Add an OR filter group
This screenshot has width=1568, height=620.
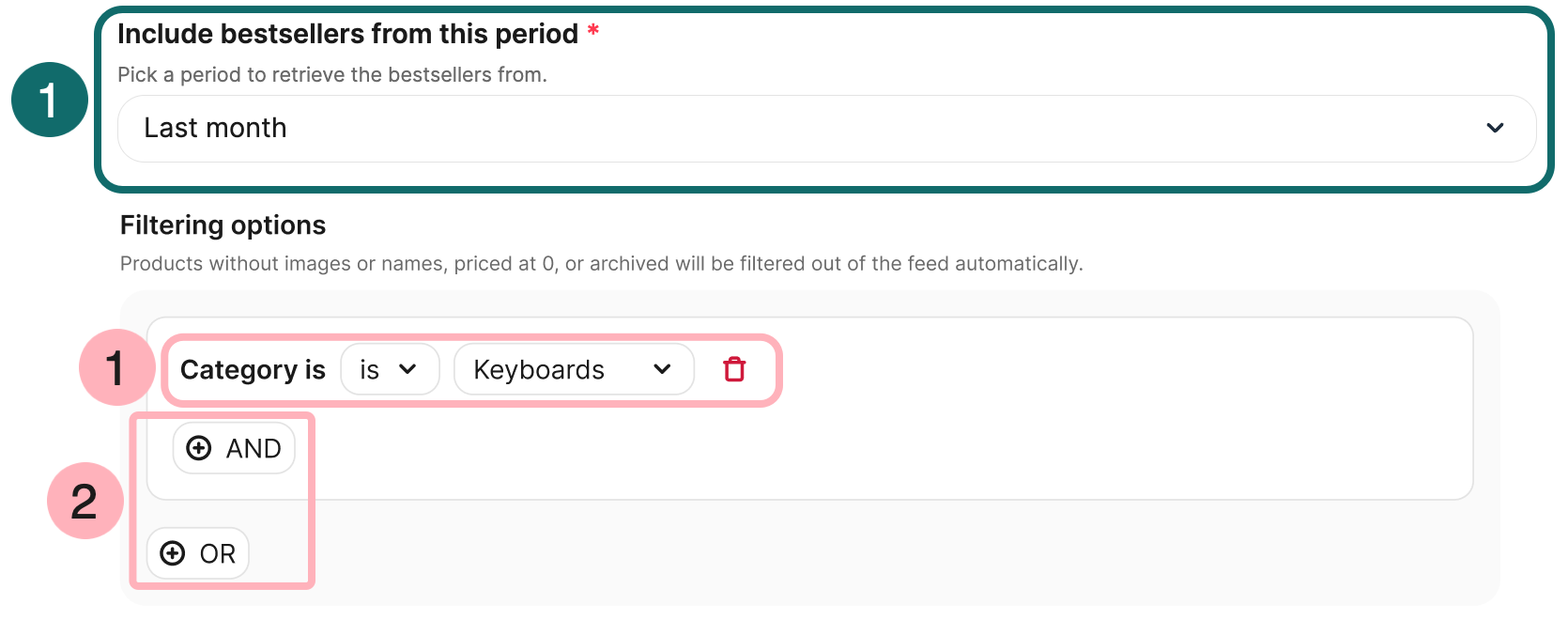pyautogui.click(x=197, y=553)
